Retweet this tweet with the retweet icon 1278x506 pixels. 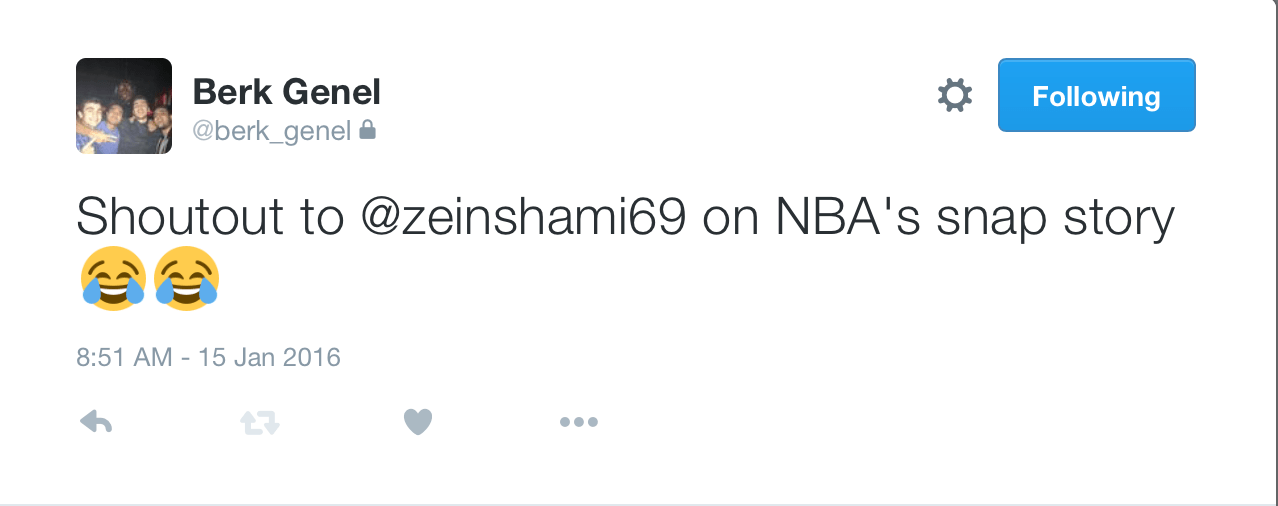coord(260,423)
